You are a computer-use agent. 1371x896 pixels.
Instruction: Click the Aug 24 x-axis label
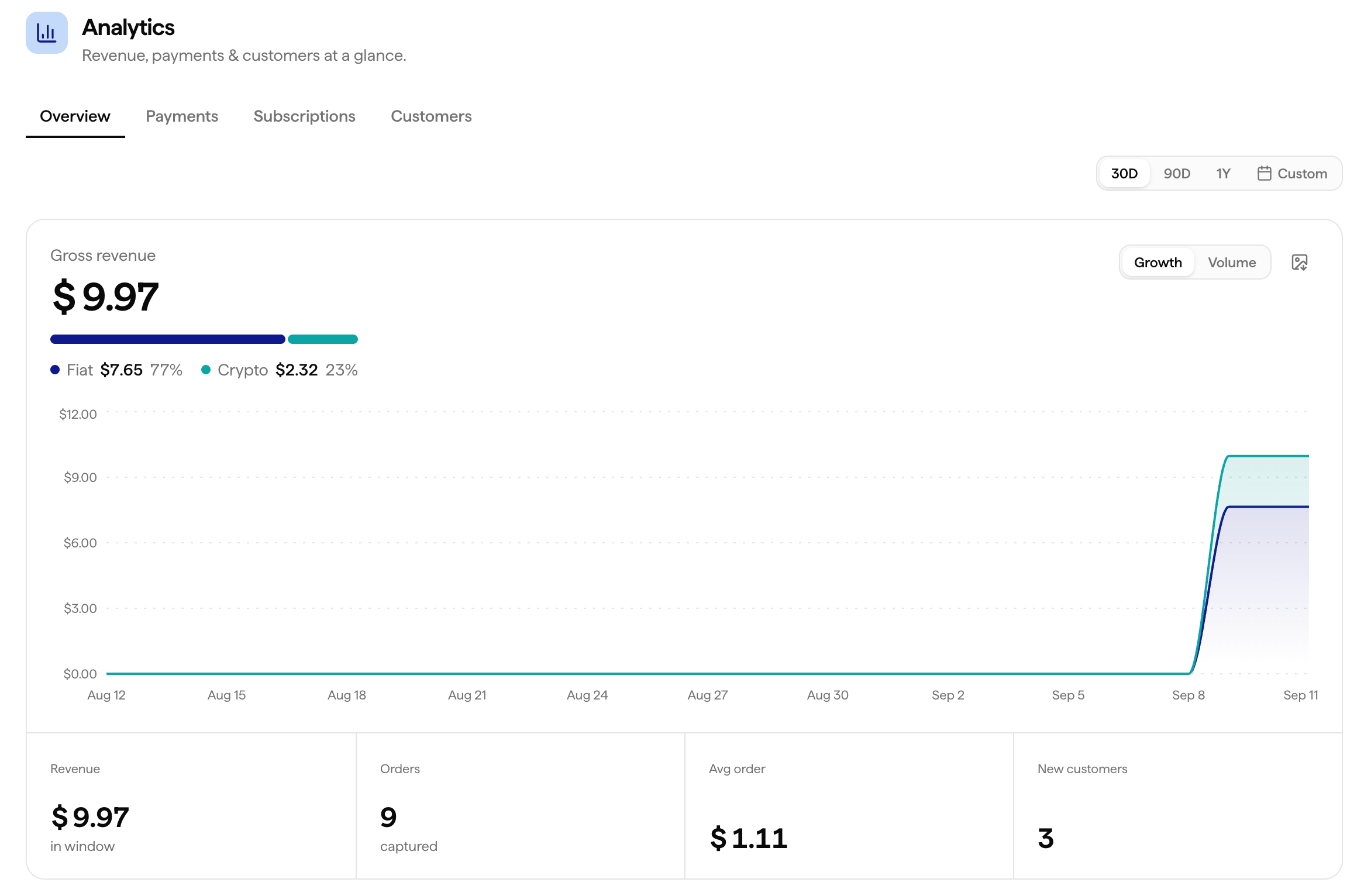(587, 695)
